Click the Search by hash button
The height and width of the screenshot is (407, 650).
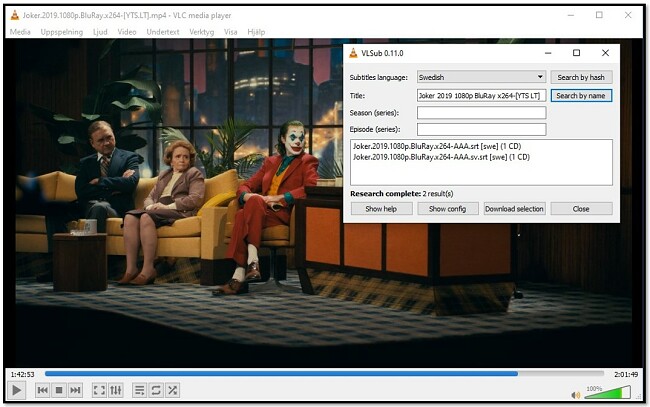click(581, 77)
